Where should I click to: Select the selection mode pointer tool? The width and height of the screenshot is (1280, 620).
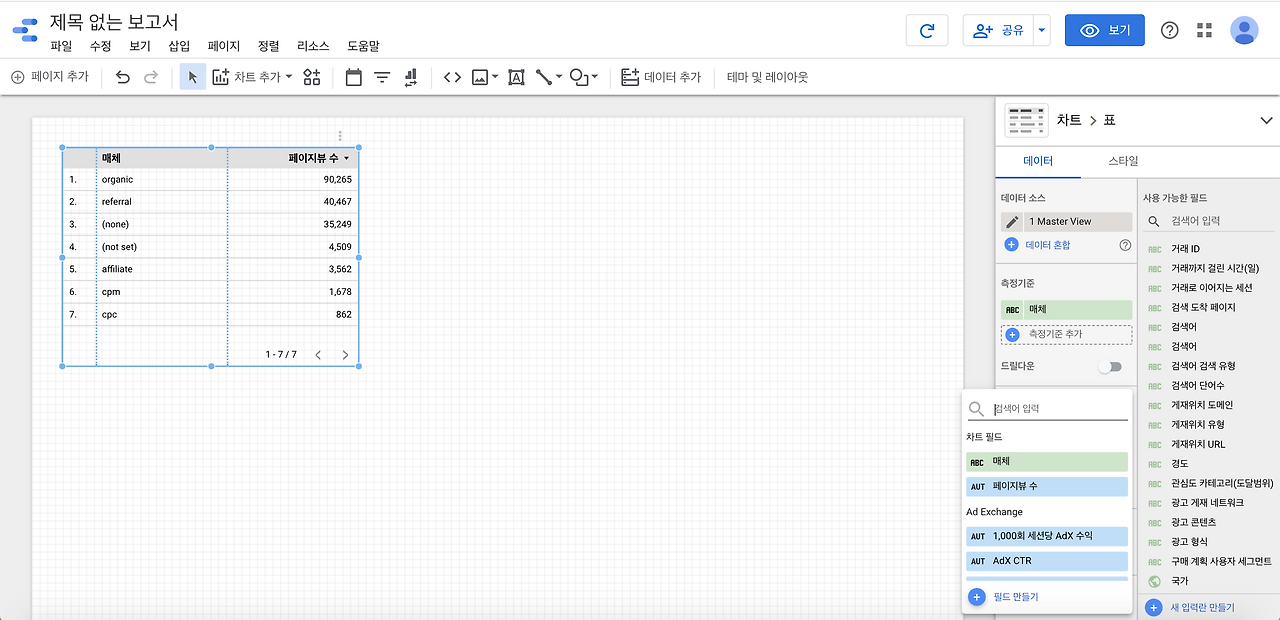coord(193,77)
